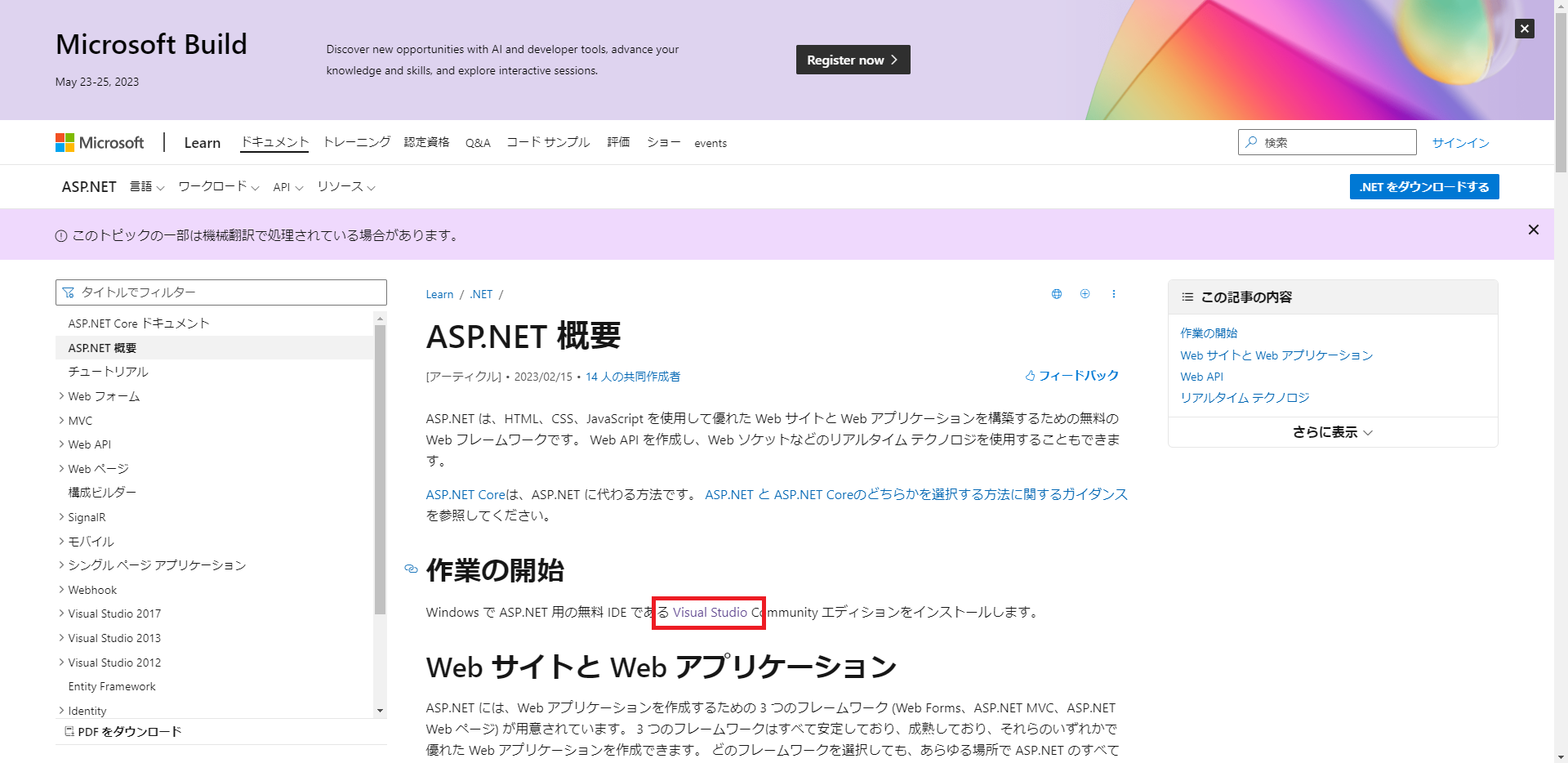Click .NET をダウンロードする button

1424,187
